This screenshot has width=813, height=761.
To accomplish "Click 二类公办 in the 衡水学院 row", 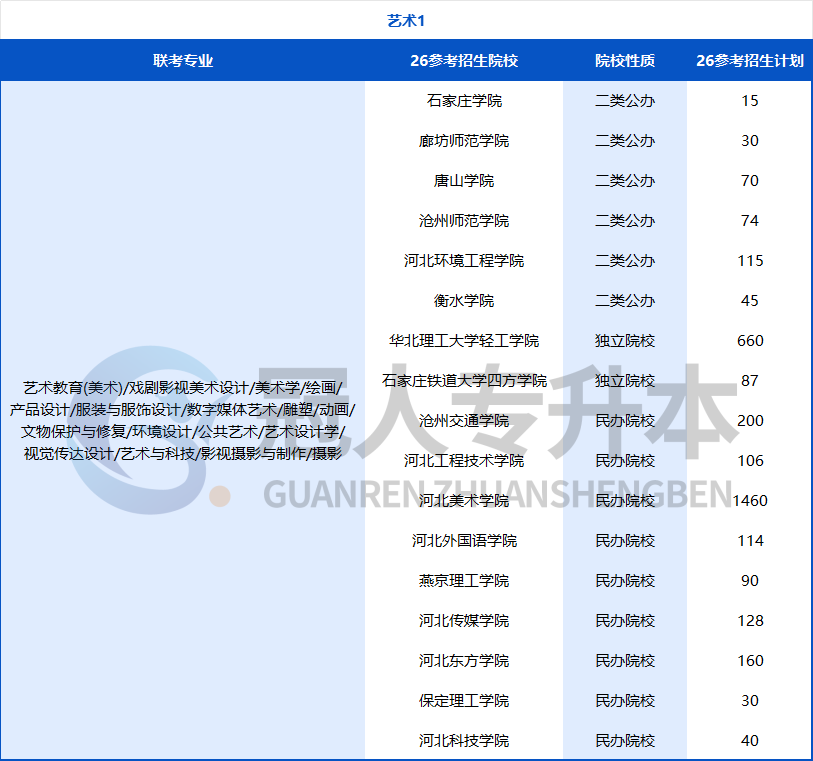I will click(x=625, y=301).
